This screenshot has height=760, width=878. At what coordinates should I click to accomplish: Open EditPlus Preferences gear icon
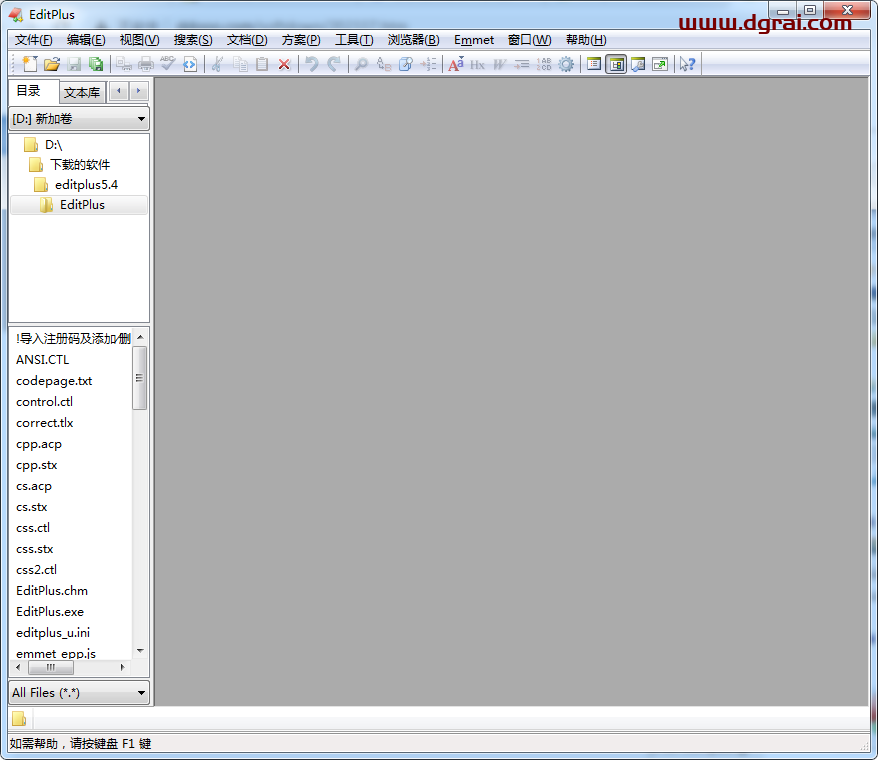565,64
